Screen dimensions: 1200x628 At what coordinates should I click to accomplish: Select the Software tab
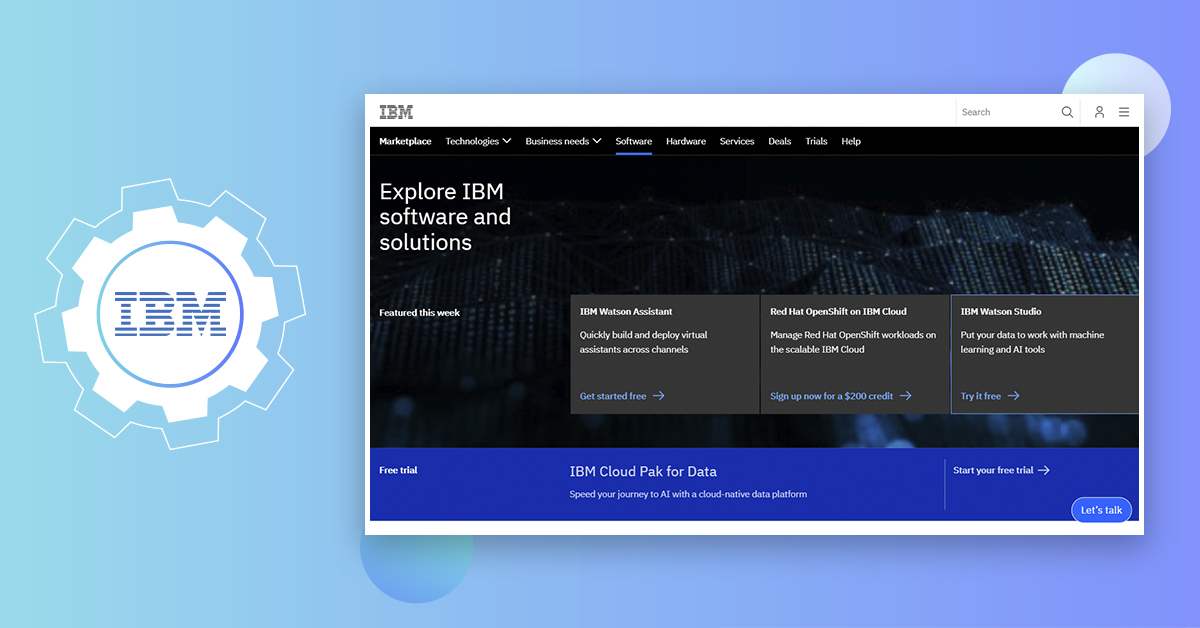(634, 141)
